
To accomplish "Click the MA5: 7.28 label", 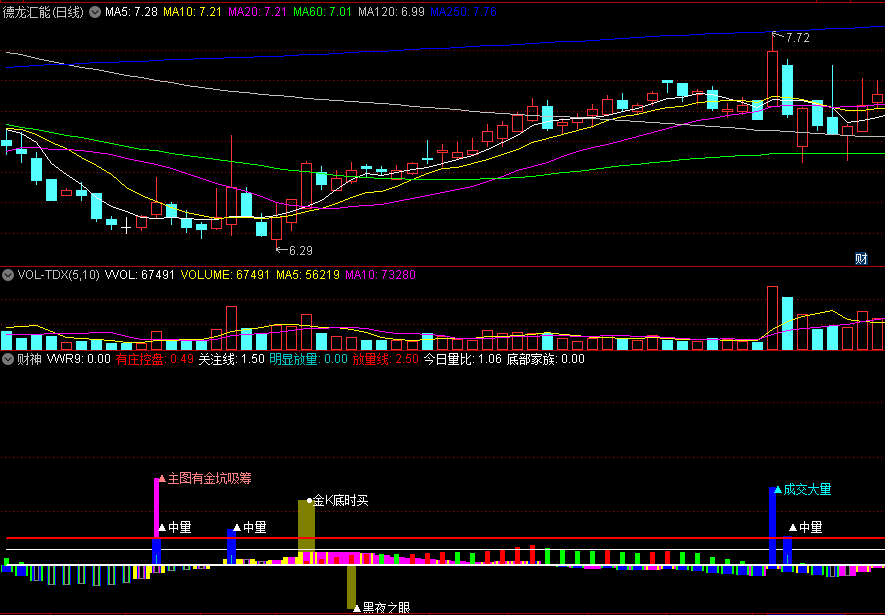I will [x=131, y=12].
